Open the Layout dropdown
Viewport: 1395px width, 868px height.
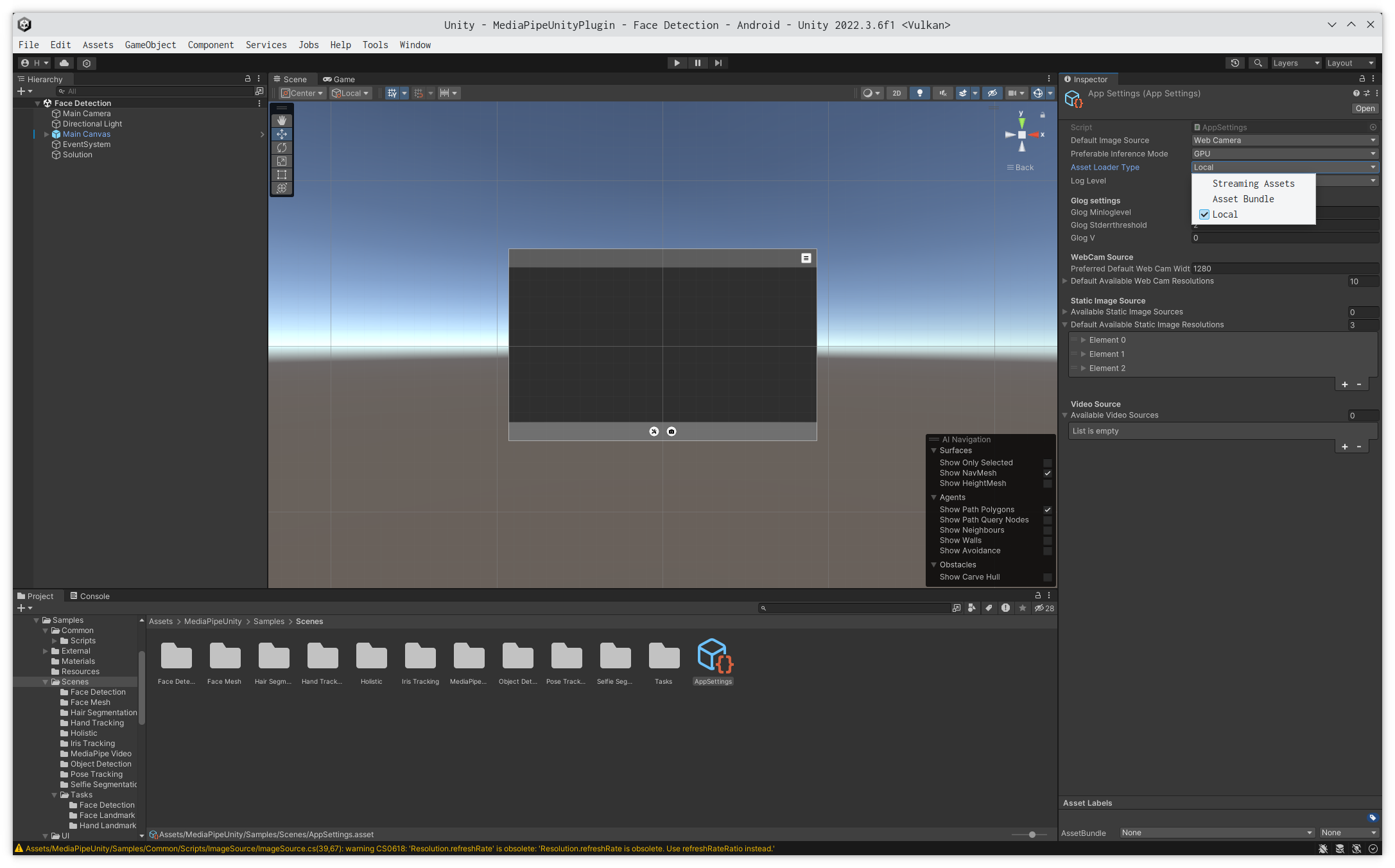click(1349, 63)
